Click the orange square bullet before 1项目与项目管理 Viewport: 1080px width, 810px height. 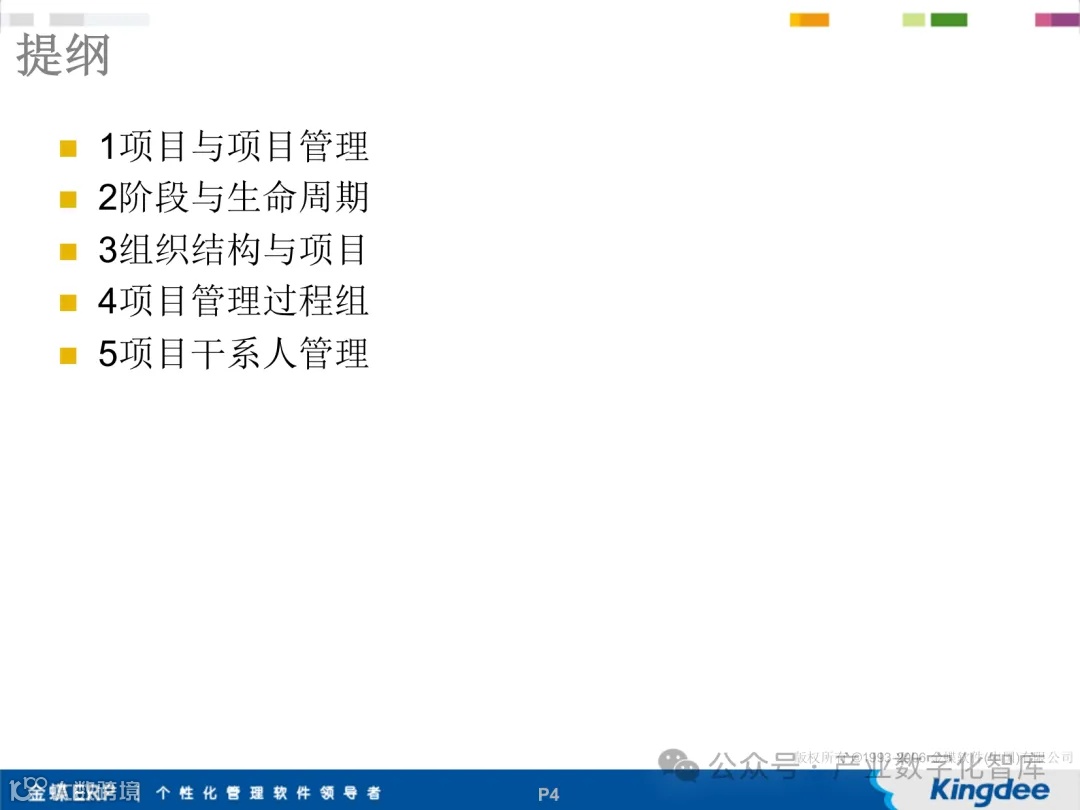coord(68,147)
